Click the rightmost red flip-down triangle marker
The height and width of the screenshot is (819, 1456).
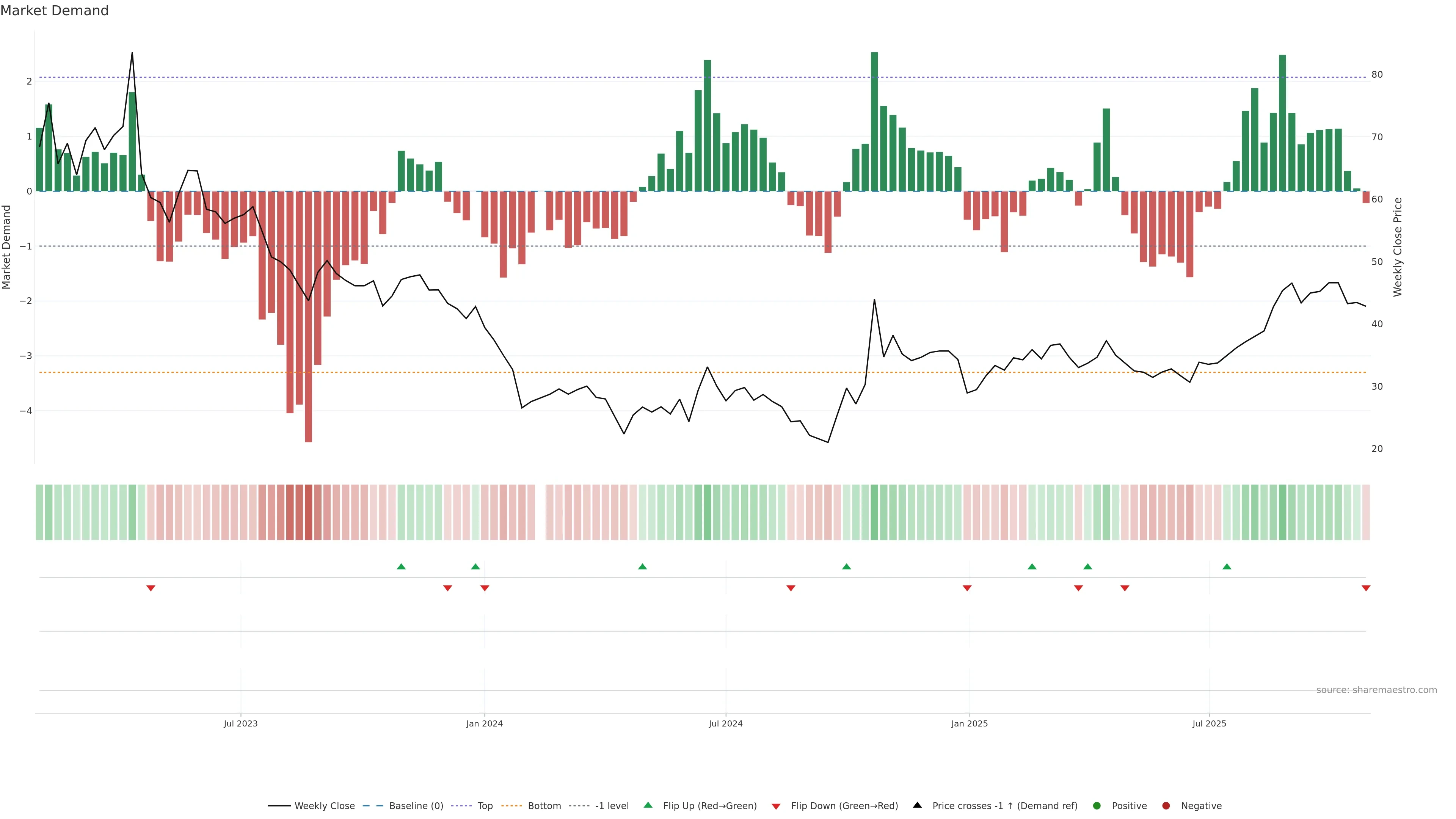1365,588
